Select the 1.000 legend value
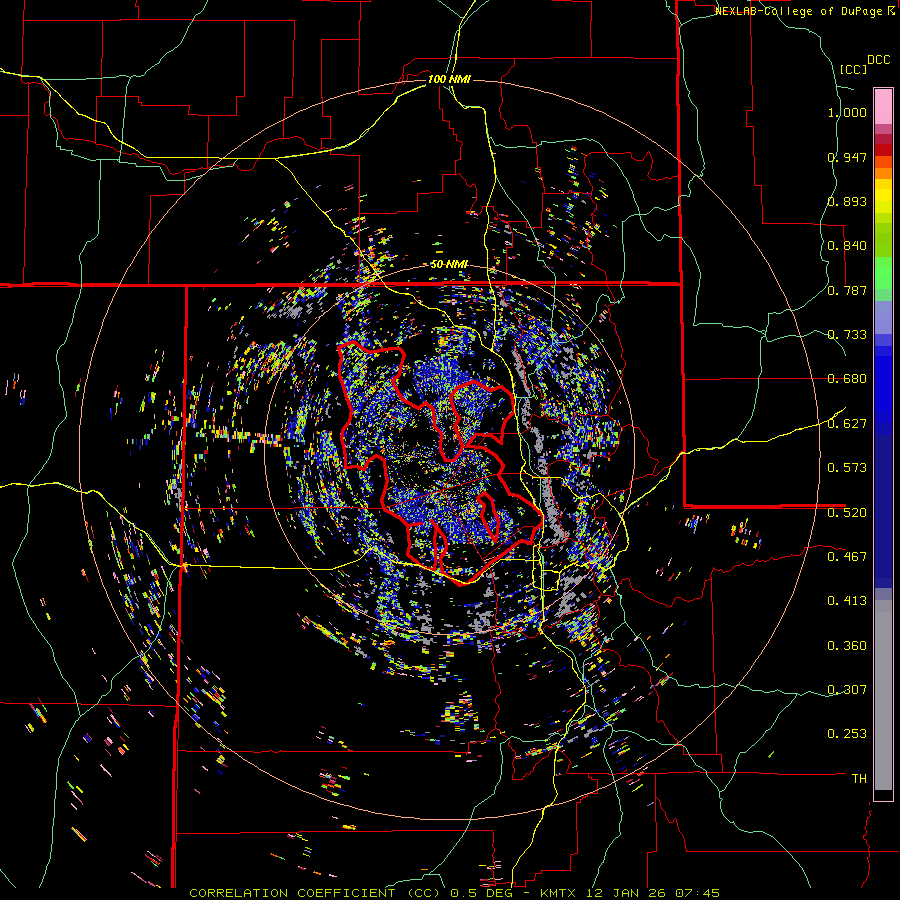This screenshot has width=900, height=900. (x=847, y=112)
